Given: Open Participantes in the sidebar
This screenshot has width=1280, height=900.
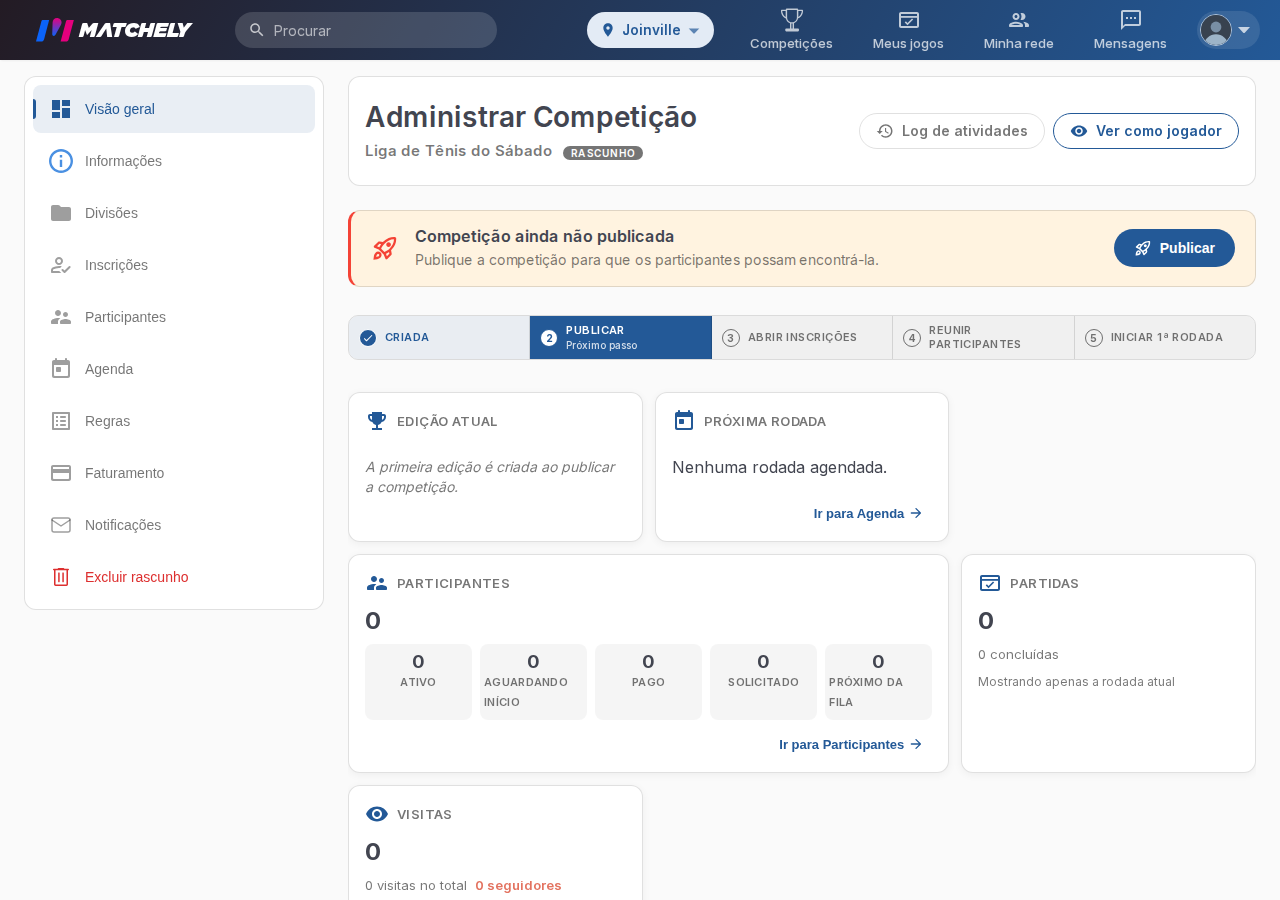Looking at the screenshot, I should (174, 317).
